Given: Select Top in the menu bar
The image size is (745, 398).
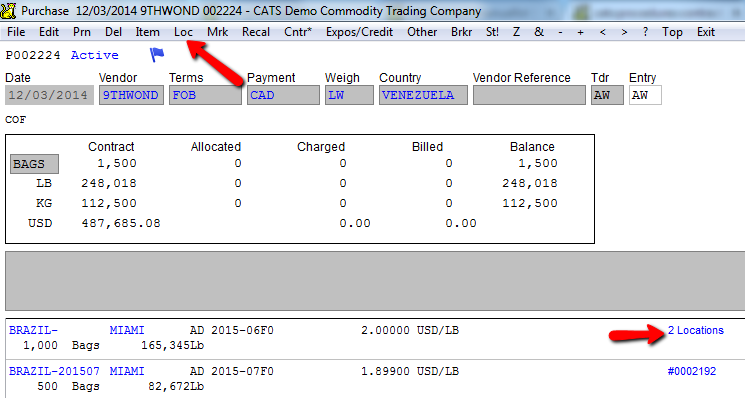Looking at the screenshot, I should (x=672, y=32).
